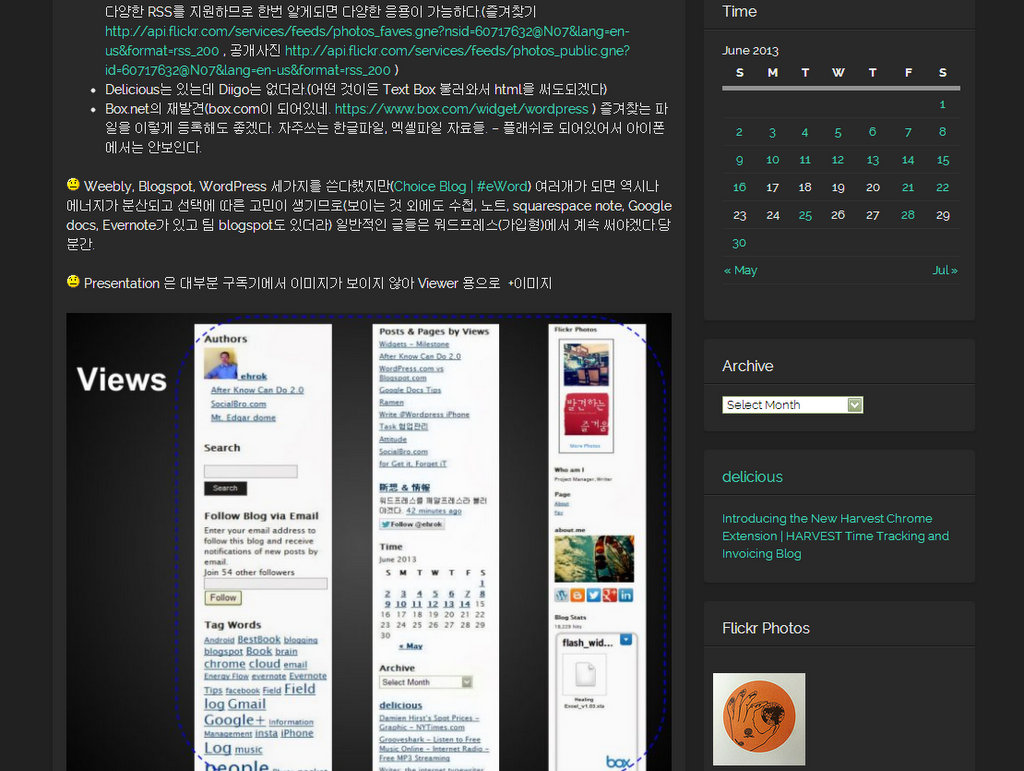
Task: Select June 25 in the calendar
Action: coord(805,215)
